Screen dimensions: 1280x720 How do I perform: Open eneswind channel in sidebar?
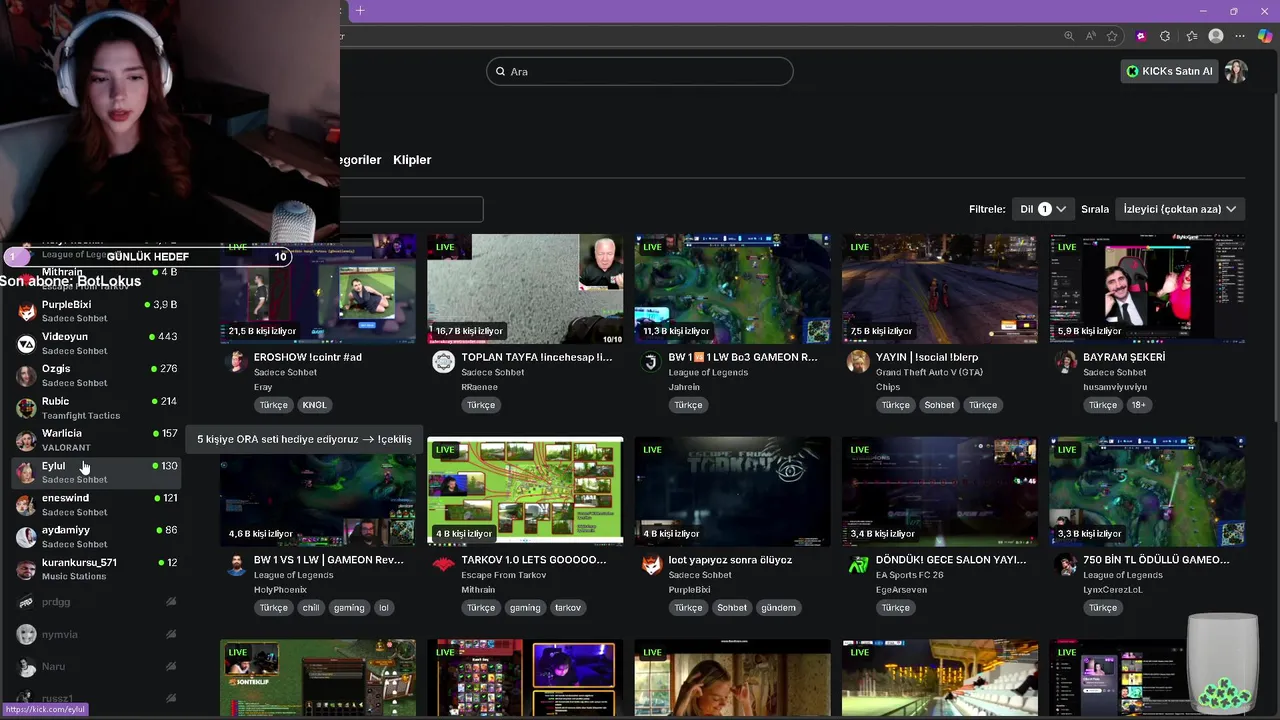97,504
